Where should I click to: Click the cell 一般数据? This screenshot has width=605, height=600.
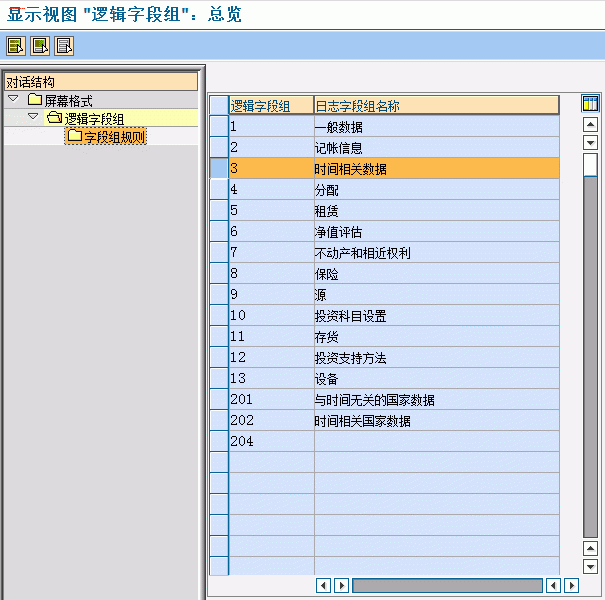(x=436, y=126)
